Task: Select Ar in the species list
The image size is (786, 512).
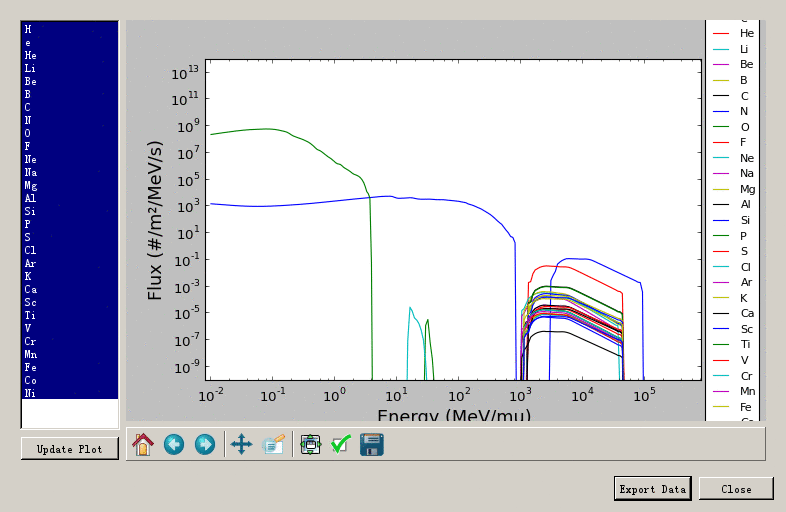Action: pyautogui.click(x=70, y=263)
